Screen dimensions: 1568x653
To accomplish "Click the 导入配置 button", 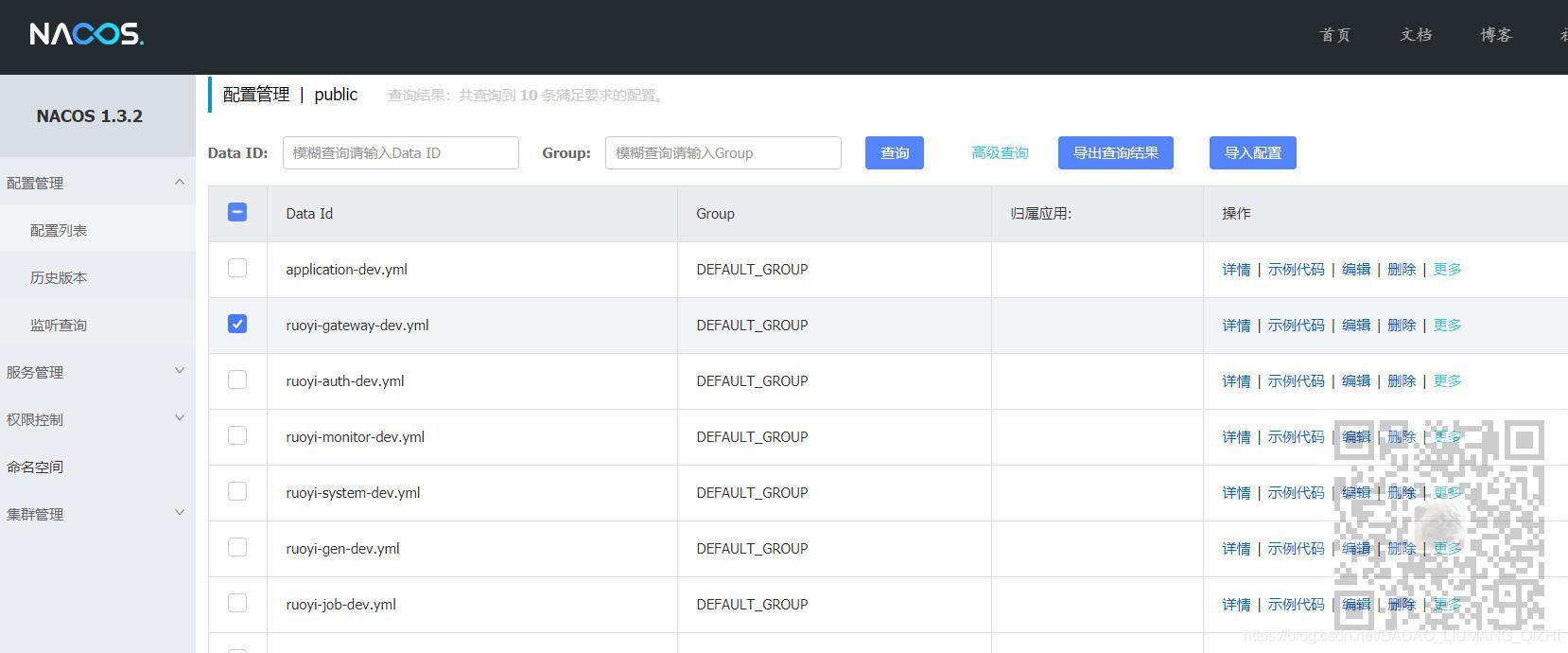I will click(x=1253, y=153).
